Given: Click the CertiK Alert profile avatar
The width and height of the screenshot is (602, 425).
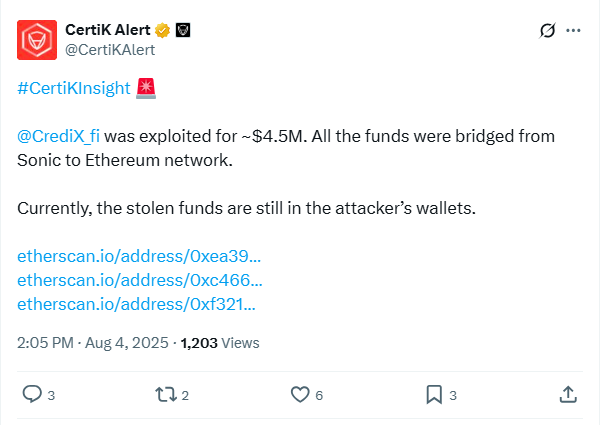Looking at the screenshot, I should click(38, 39).
